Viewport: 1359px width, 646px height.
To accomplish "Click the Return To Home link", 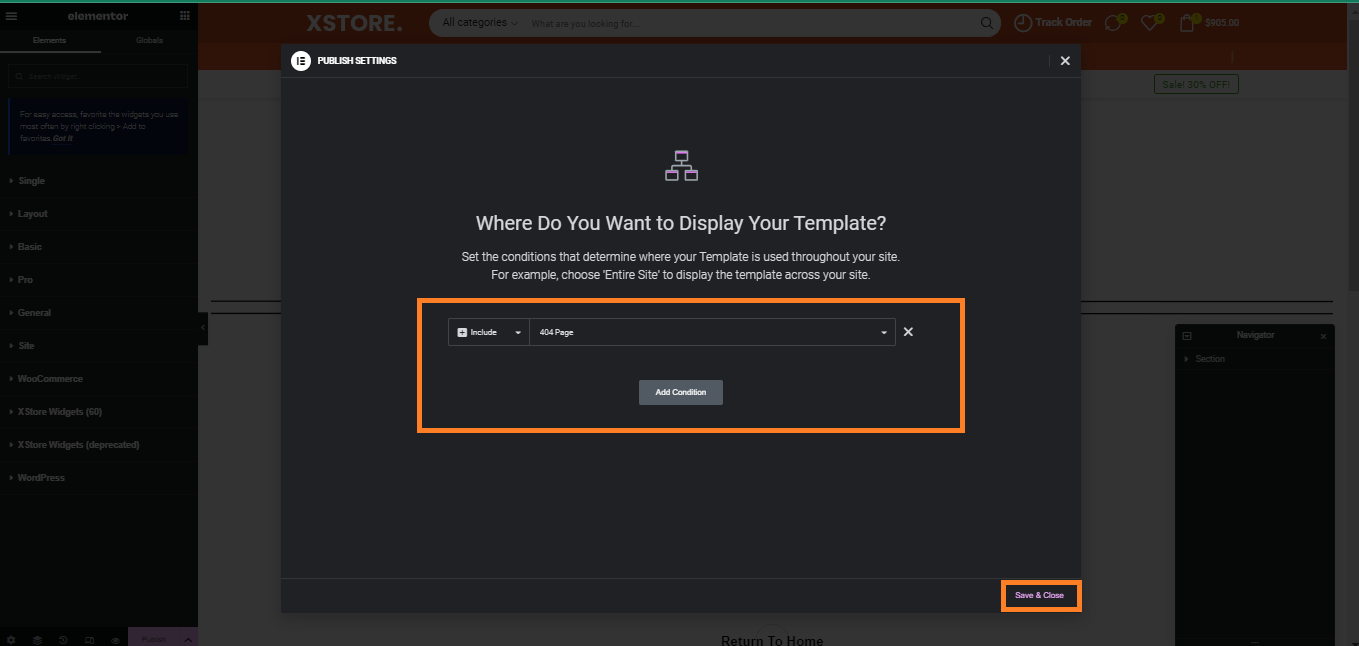I will [772, 640].
